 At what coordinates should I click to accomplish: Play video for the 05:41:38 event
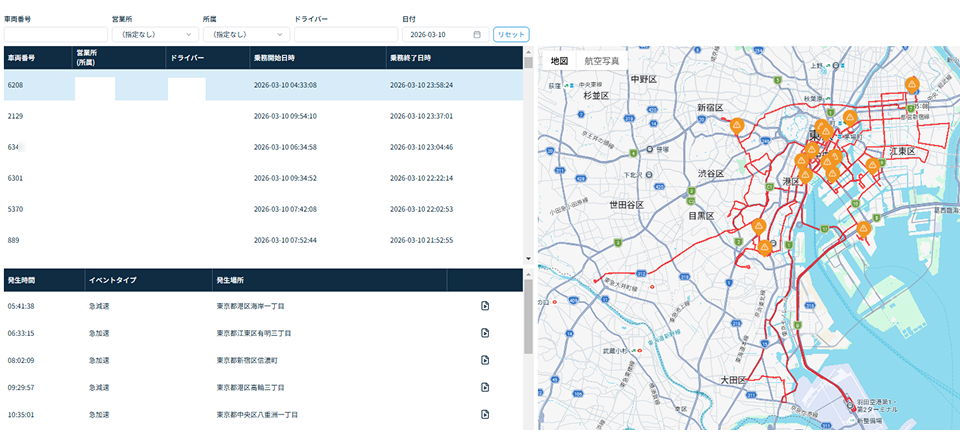(485, 306)
